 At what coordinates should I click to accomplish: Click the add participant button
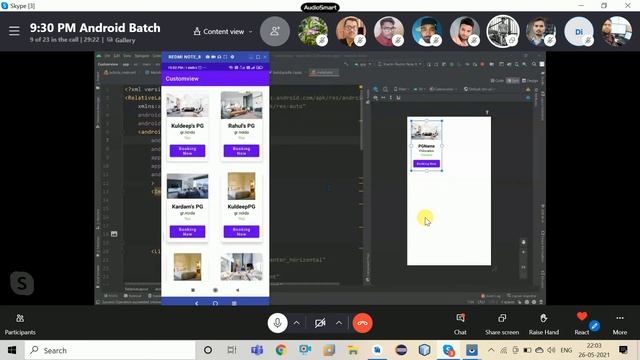275,31
